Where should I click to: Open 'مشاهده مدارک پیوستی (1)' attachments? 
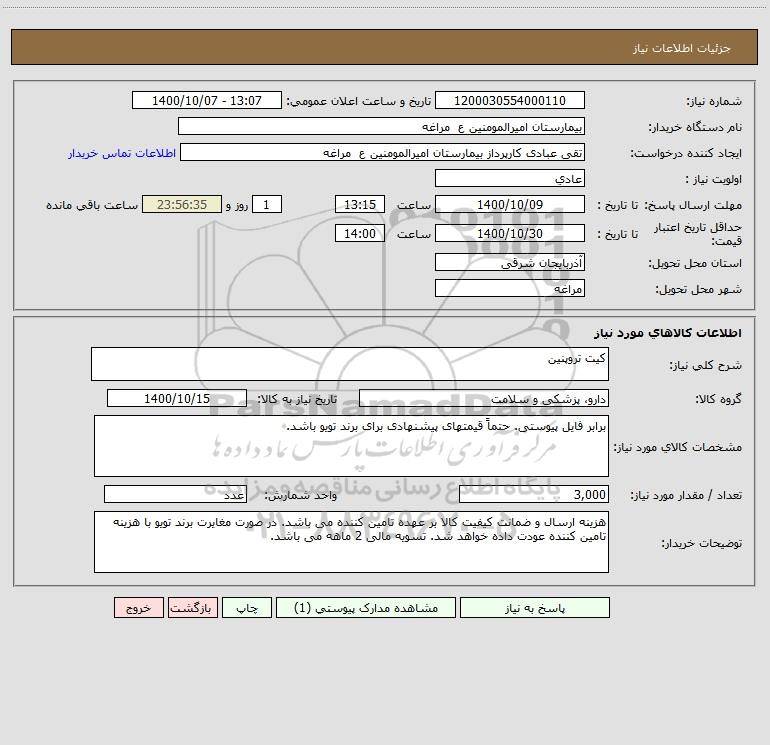pos(366,607)
